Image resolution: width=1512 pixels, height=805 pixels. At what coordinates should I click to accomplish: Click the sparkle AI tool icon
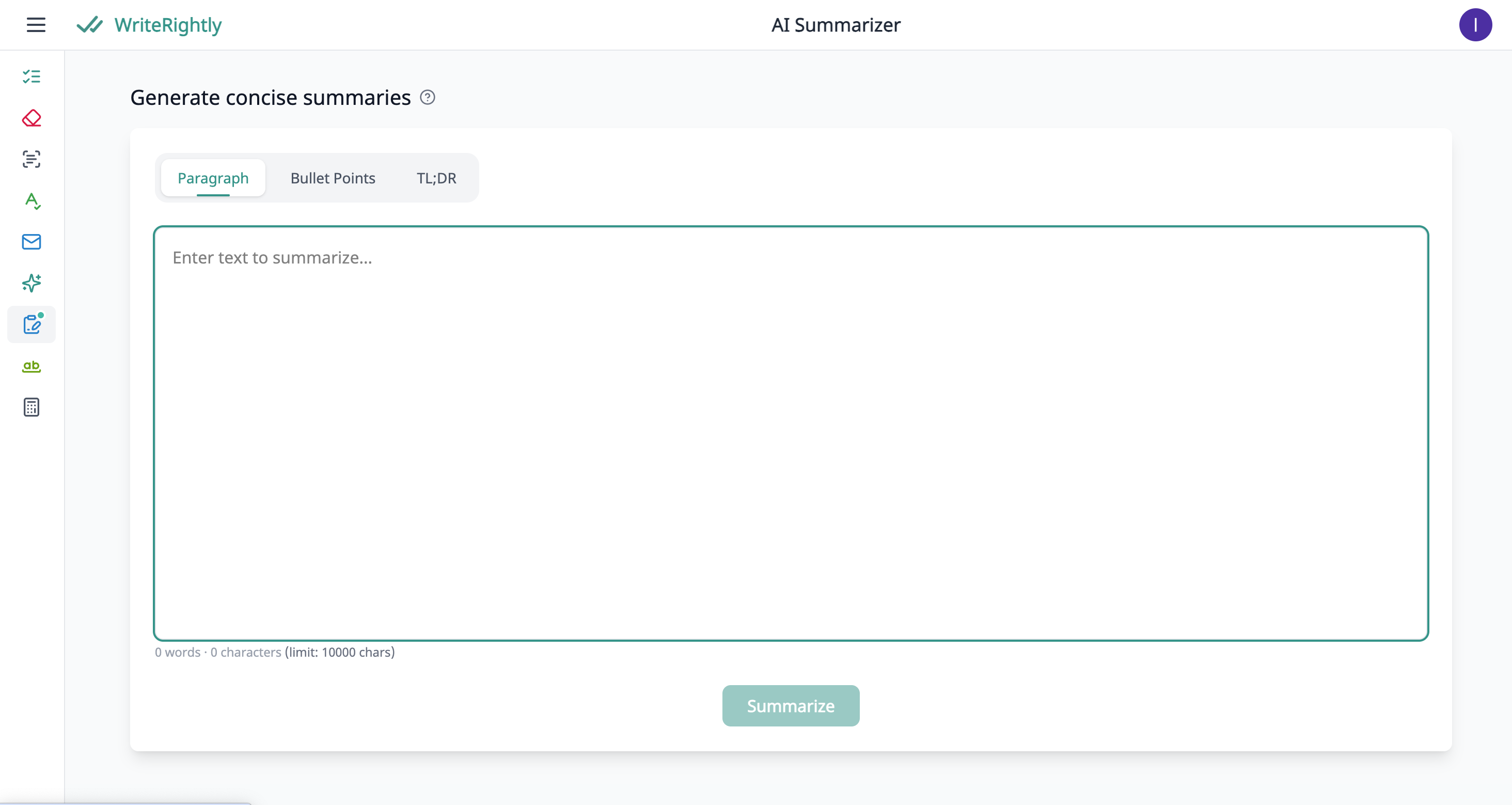(x=31, y=283)
